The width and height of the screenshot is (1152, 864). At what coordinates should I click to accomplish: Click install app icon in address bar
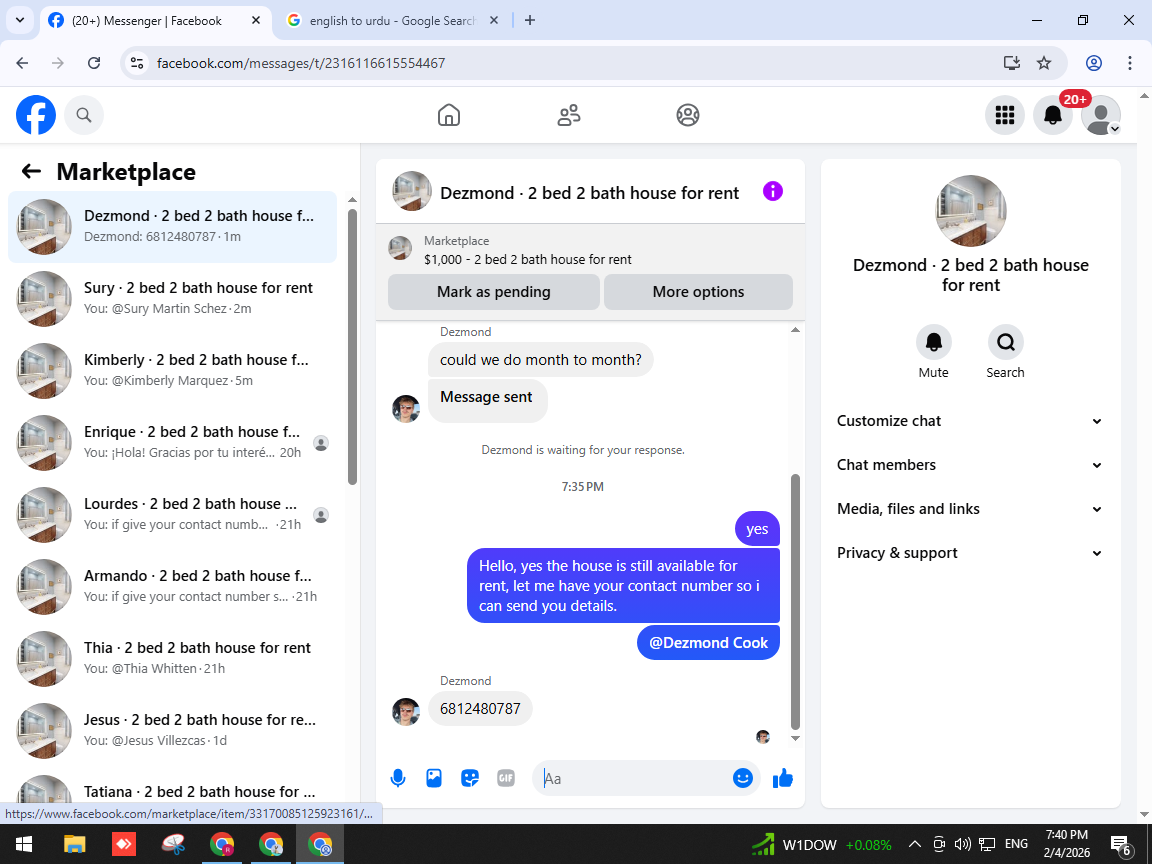coord(1012,63)
